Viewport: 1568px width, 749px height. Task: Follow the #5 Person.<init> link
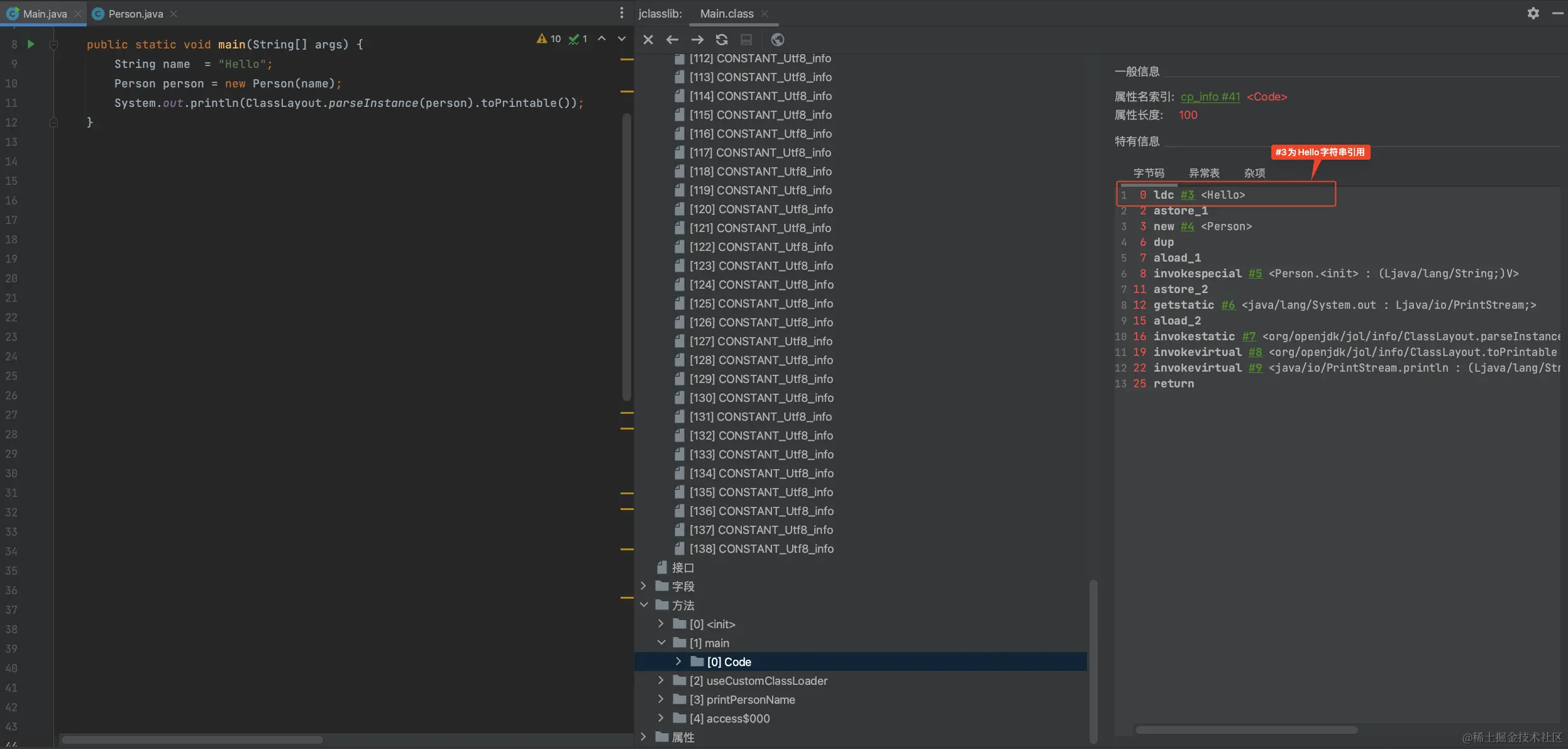click(1255, 274)
